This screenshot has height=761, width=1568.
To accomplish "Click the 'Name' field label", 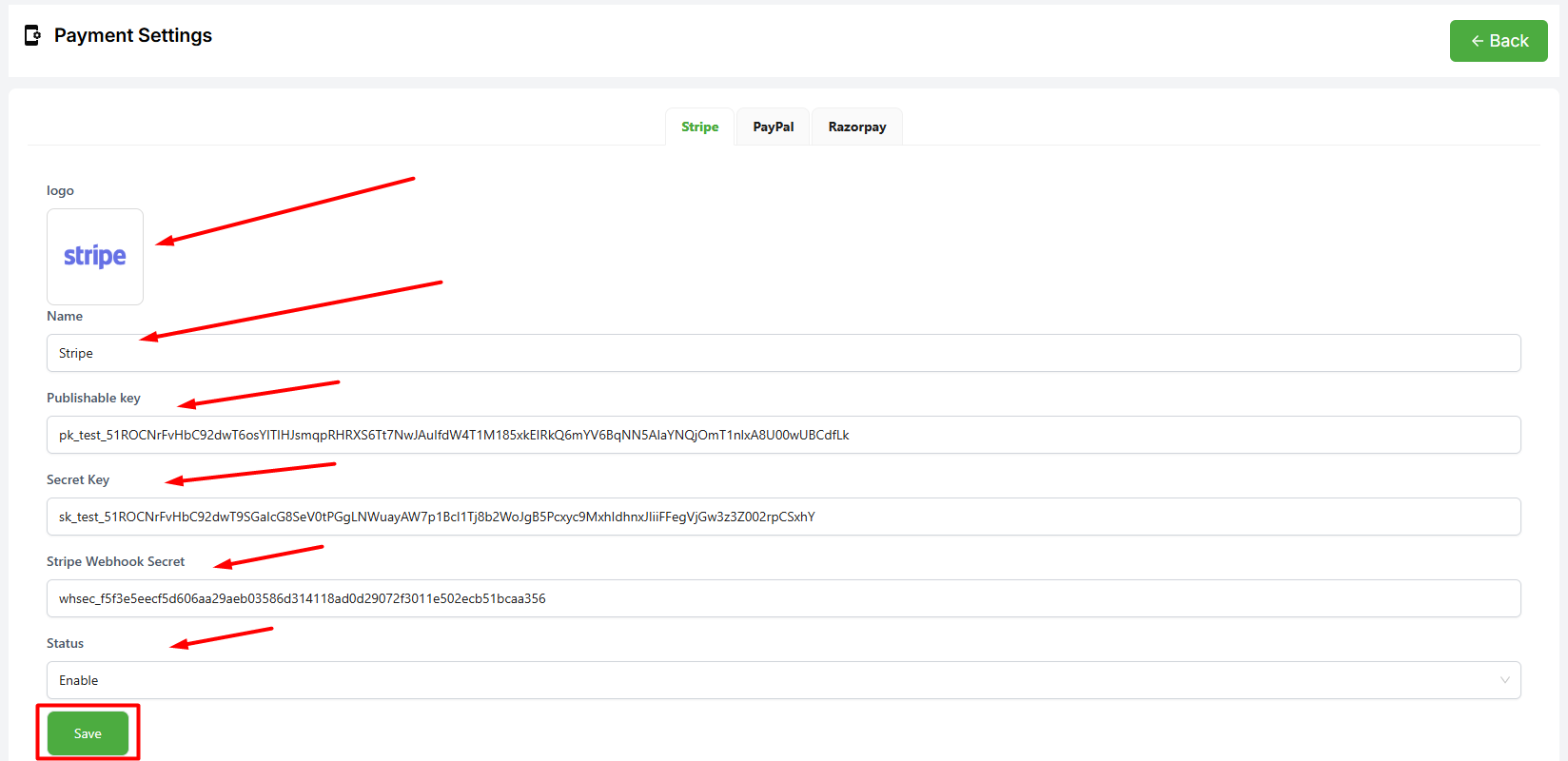I will point(65,316).
